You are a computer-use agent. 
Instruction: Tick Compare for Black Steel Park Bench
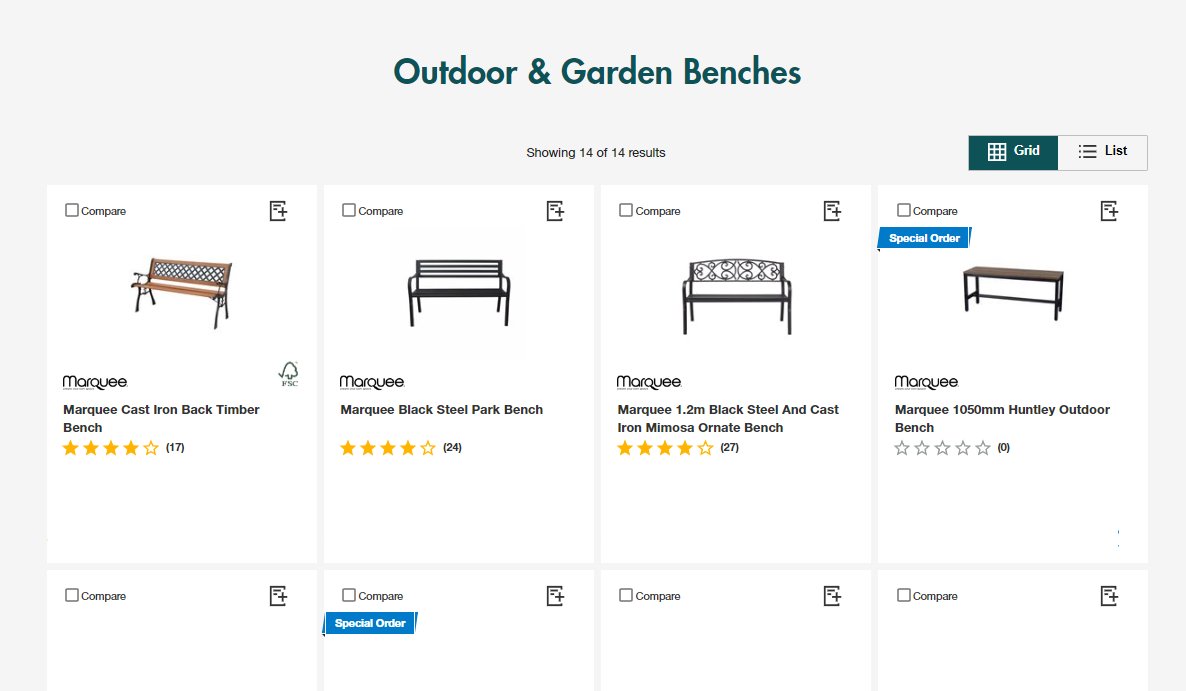[349, 210]
